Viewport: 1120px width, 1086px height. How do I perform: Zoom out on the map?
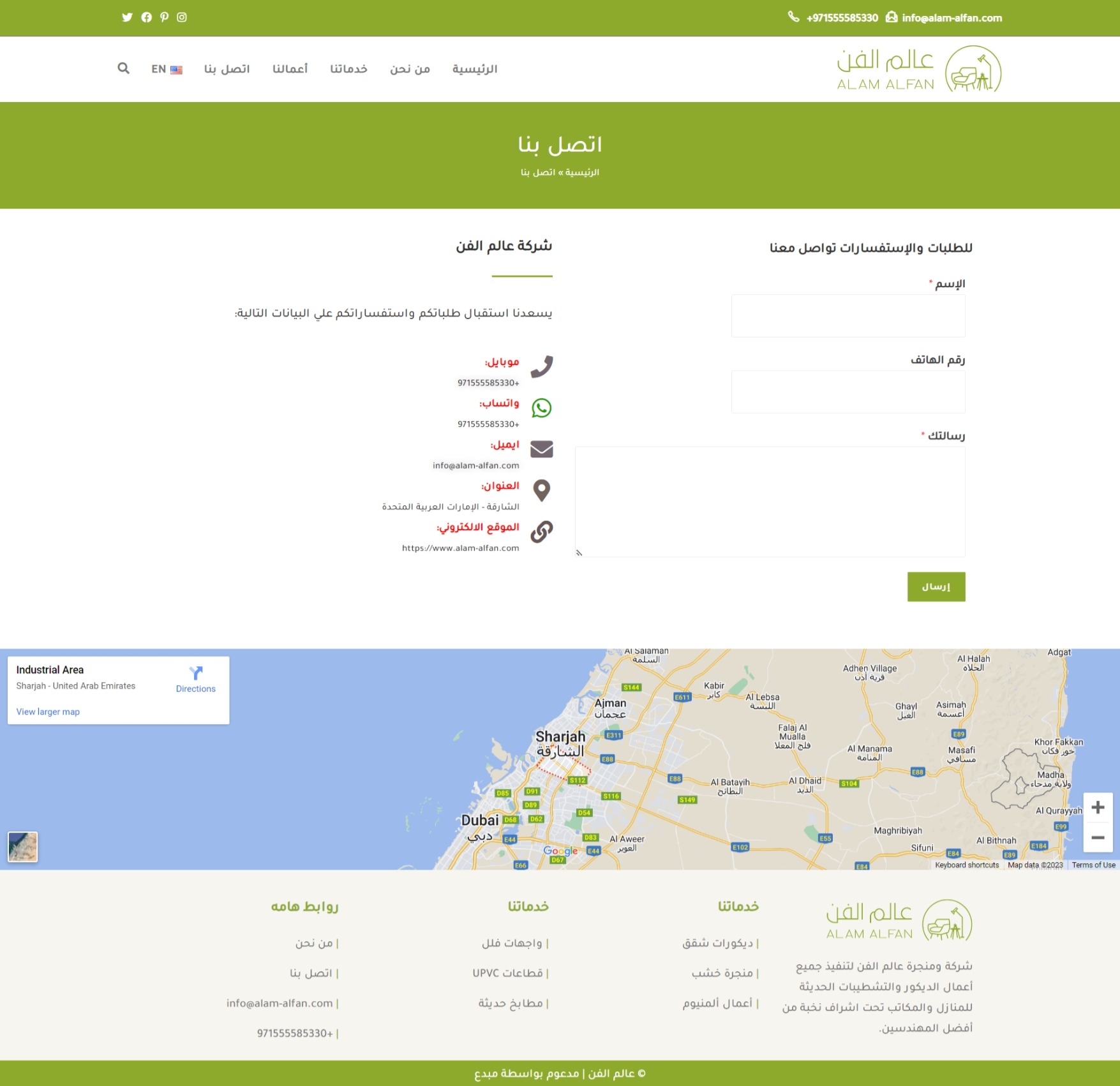coord(1098,837)
